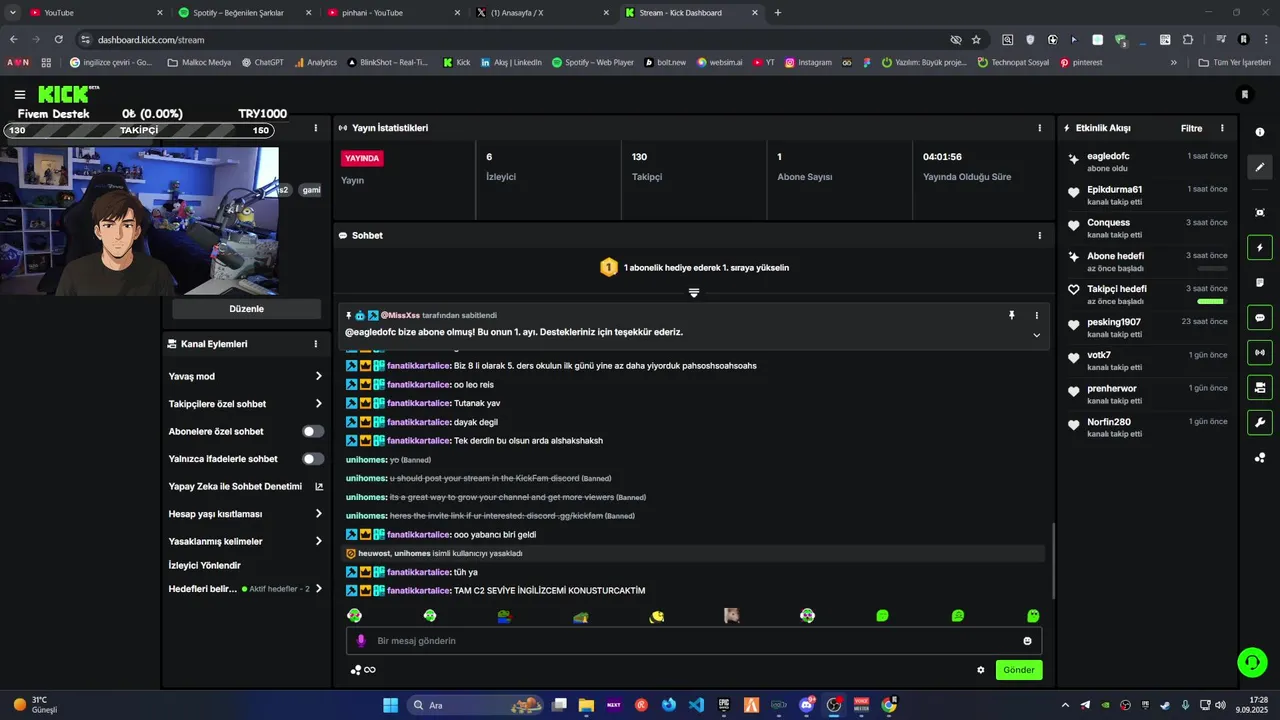Open Yayın İstatistikleri three-dot menu
This screenshot has height=720, width=1280.
1039,128
